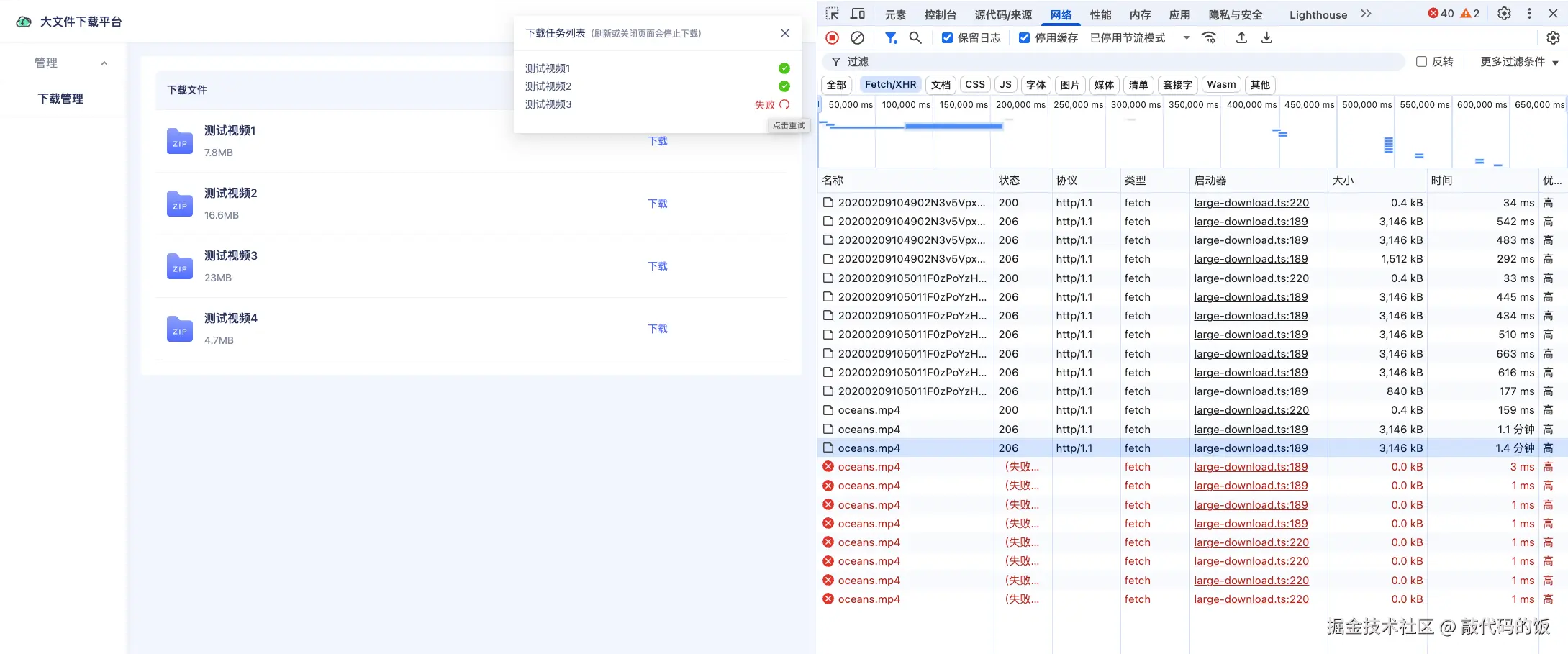Open the network search panel
The height and width of the screenshot is (654, 1568).
pyautogui.click(x=915, y=37)
